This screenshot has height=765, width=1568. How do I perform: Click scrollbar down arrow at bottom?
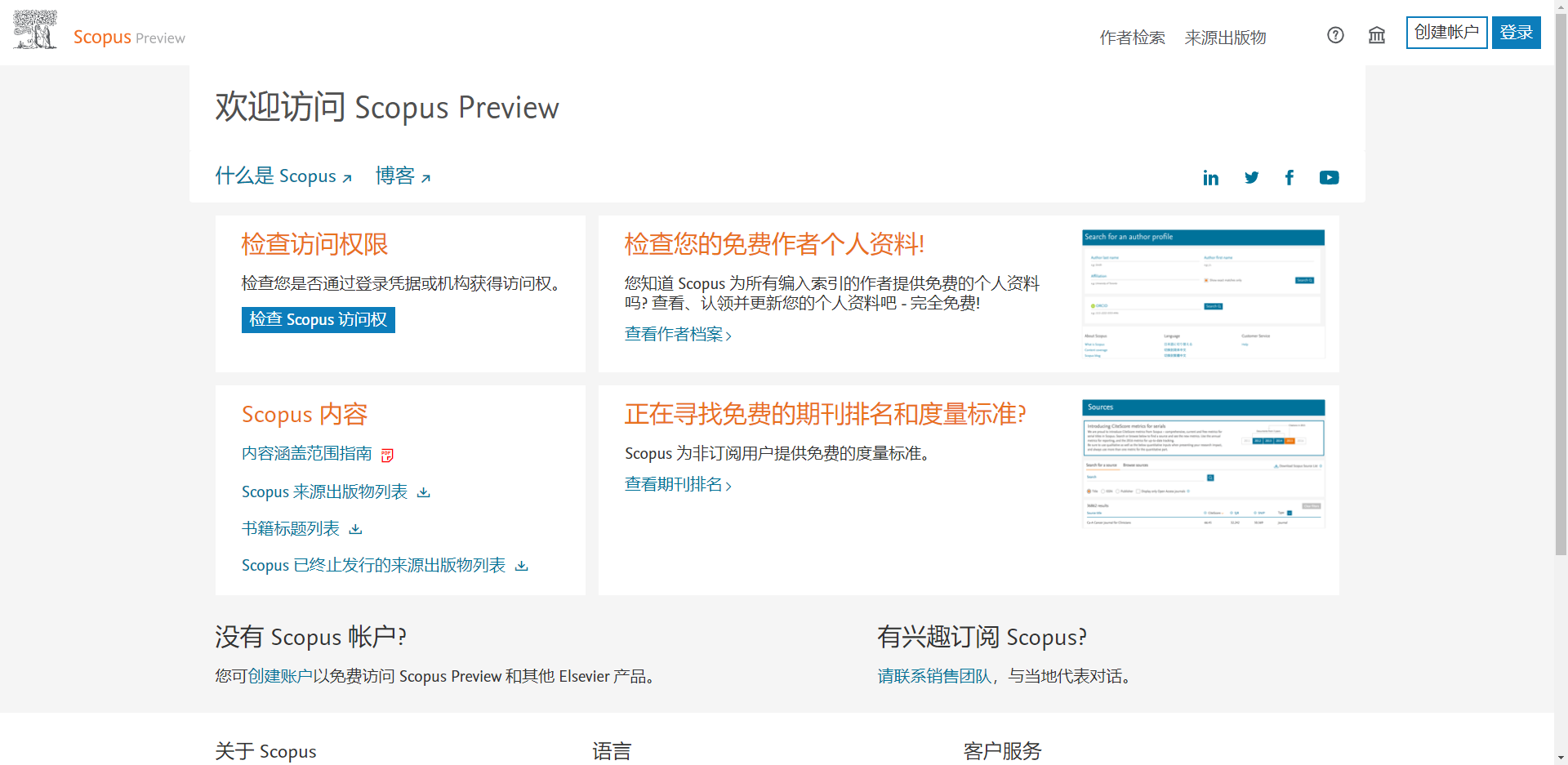[x=1561, y=758]
